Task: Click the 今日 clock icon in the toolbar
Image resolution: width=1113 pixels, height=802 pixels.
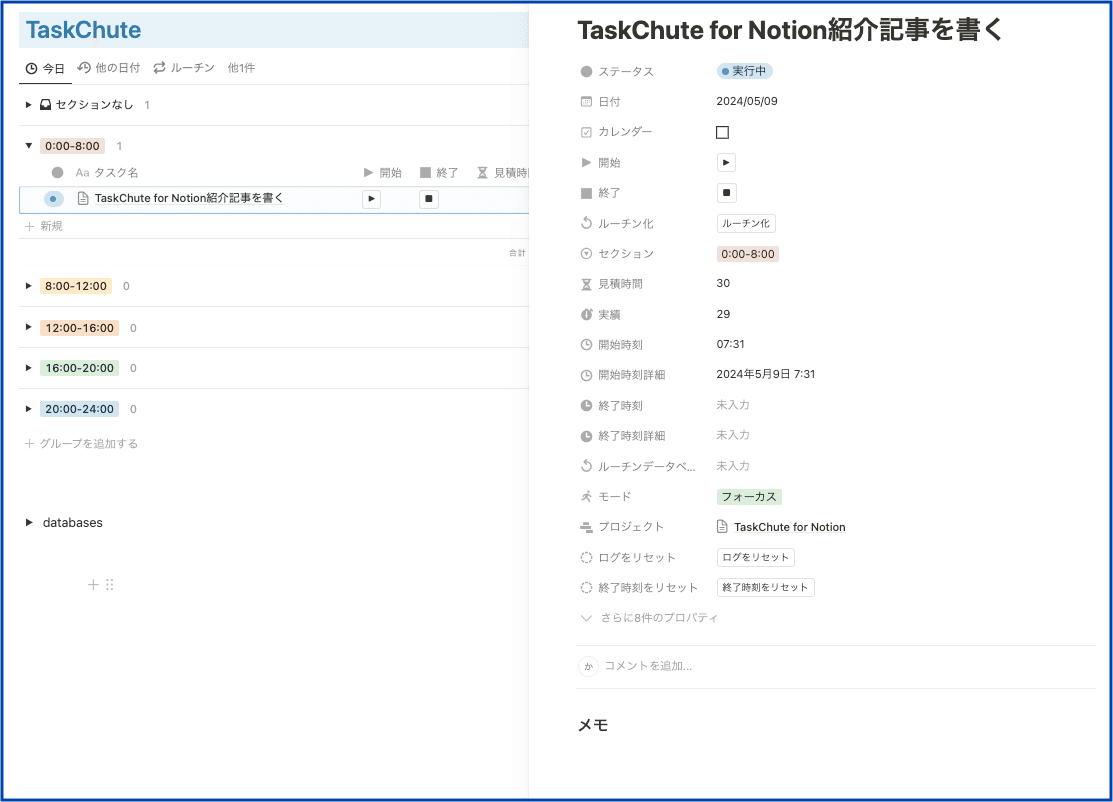Action: (30, 68)
